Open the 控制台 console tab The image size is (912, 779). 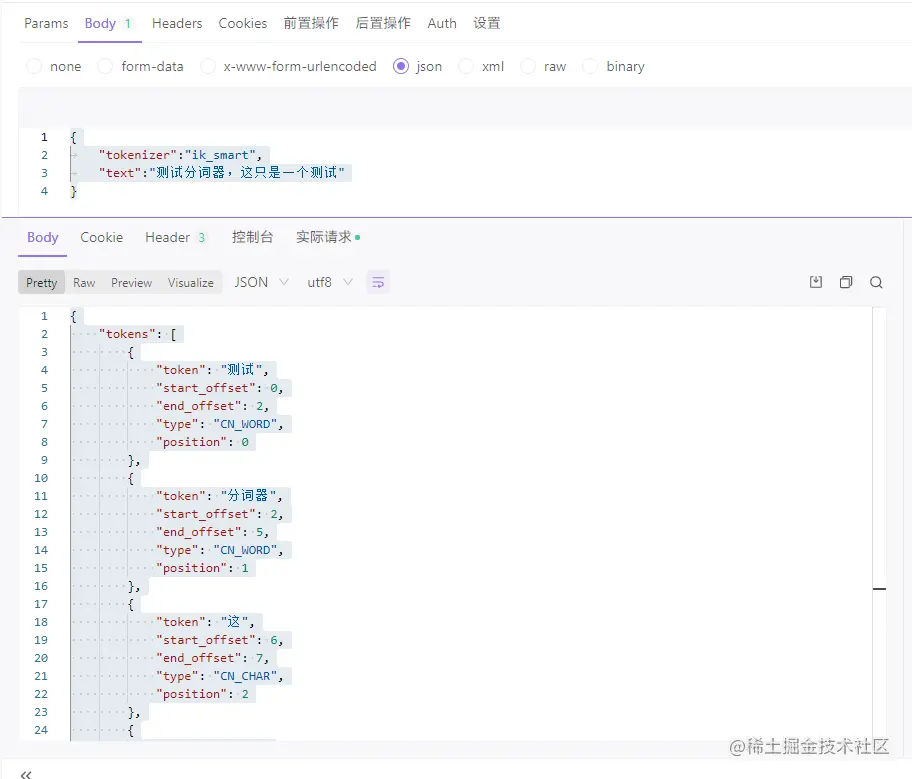(252, 237)
